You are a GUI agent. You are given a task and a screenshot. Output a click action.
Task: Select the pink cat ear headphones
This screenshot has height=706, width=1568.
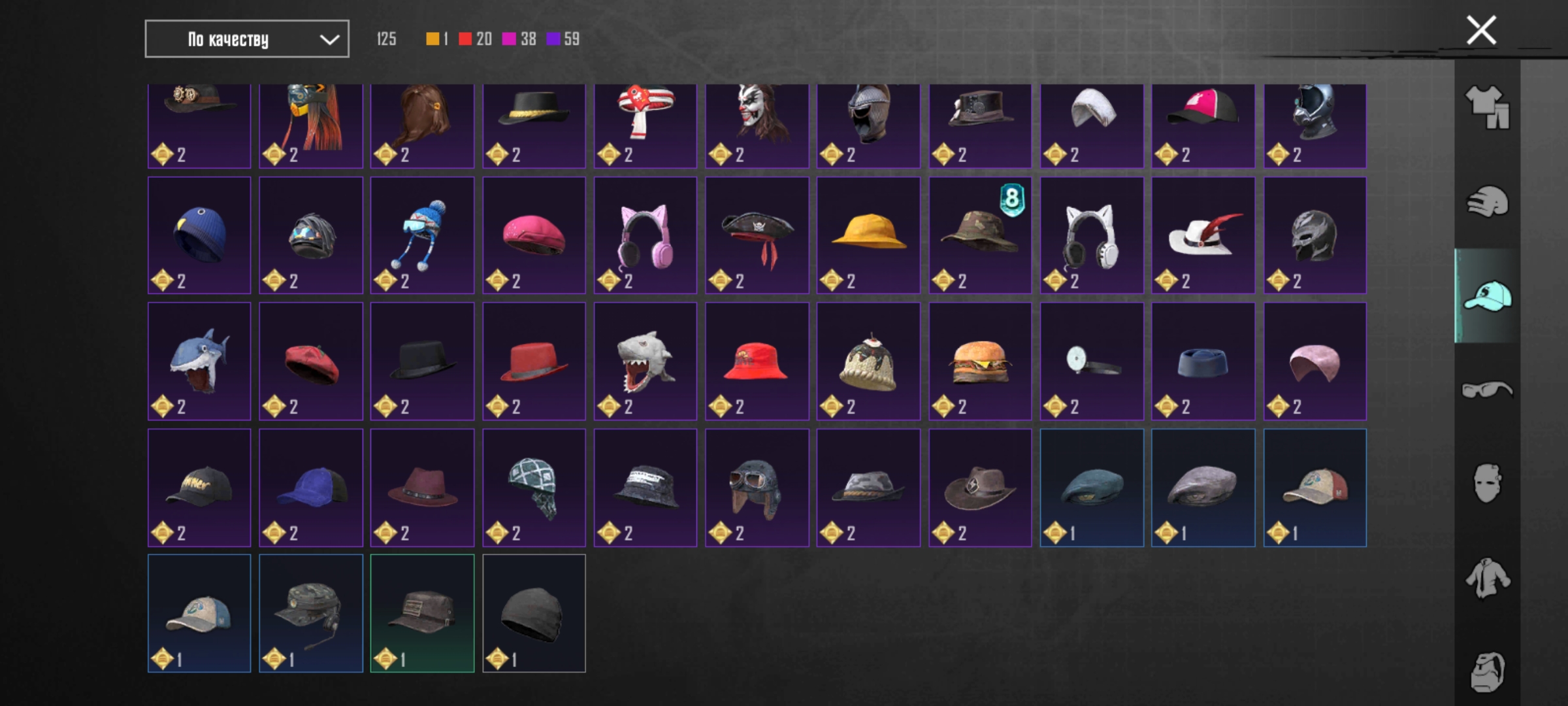coord(645,235)
